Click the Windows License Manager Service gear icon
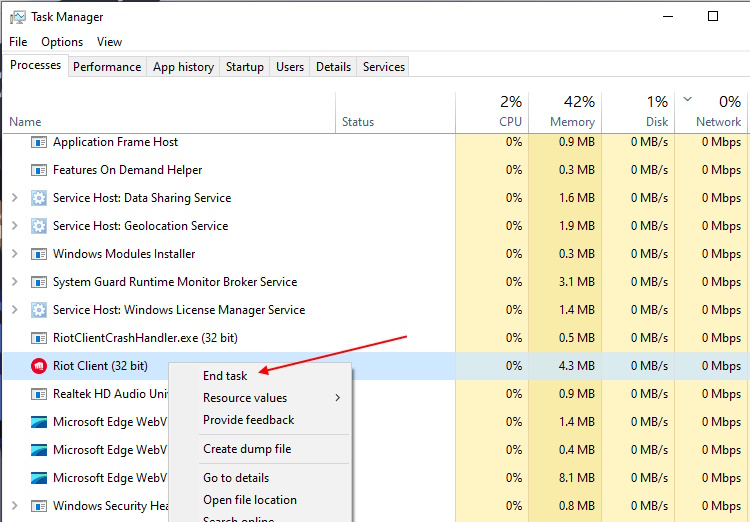The image size is (750, 522). [39, 310]
